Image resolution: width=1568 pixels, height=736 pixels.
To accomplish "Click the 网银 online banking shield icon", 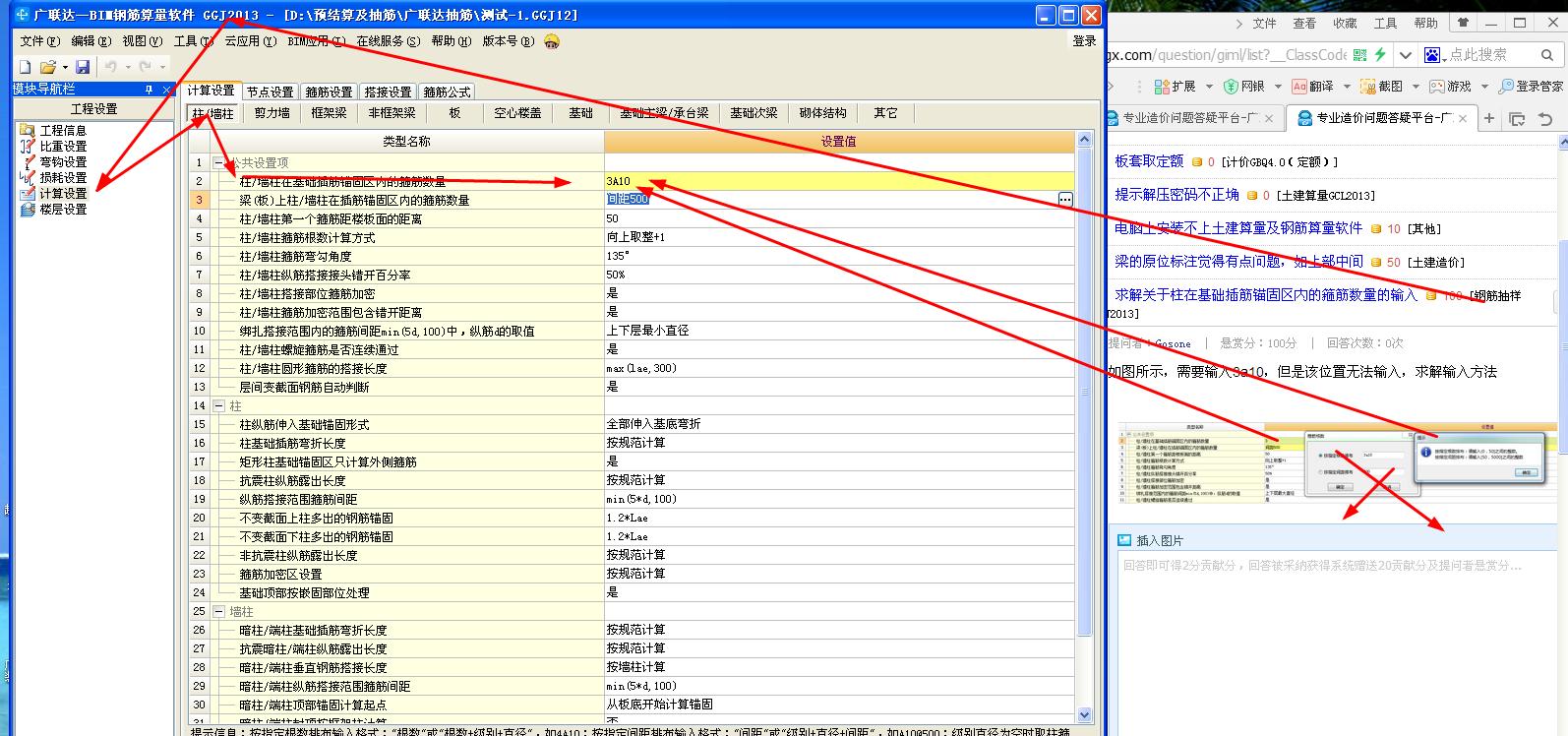I will tap(1232, 87).
